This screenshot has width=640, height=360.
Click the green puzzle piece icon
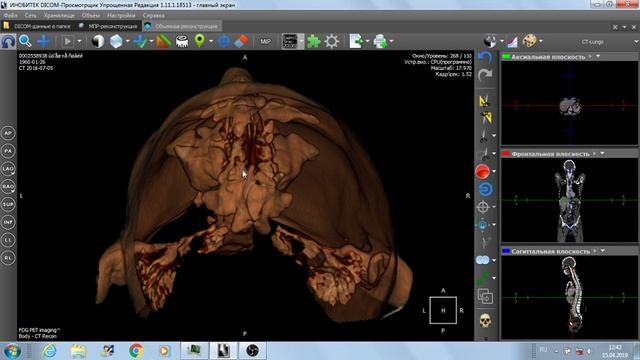[x=313, y=41]
